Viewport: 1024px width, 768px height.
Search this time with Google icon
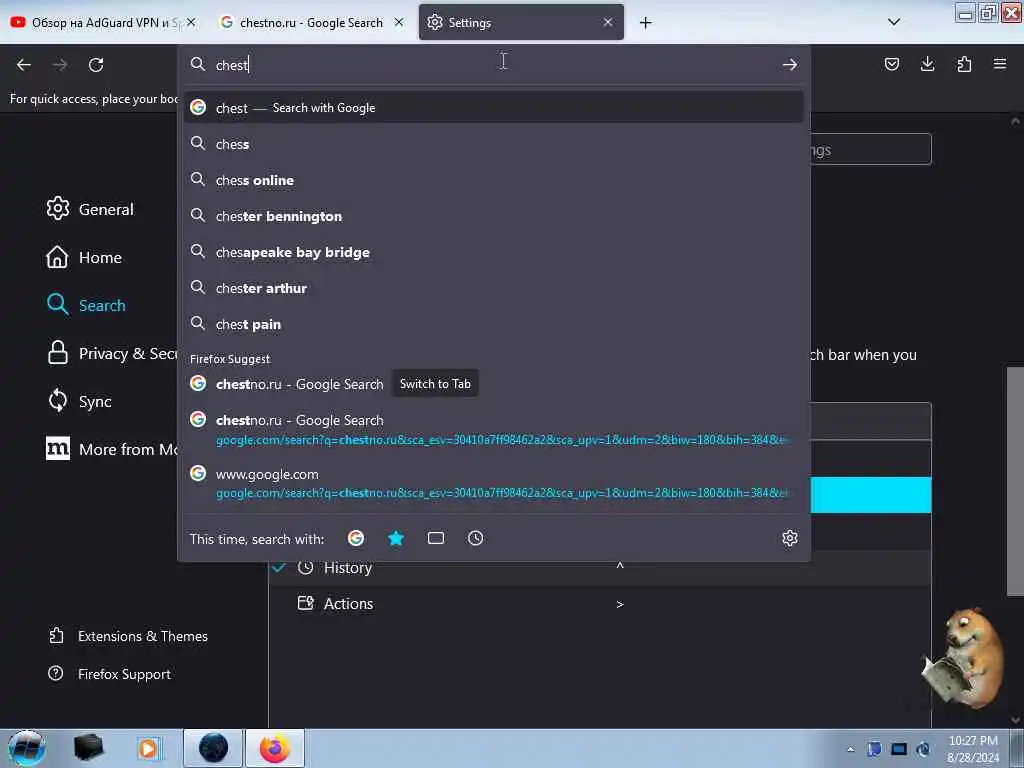356,538
